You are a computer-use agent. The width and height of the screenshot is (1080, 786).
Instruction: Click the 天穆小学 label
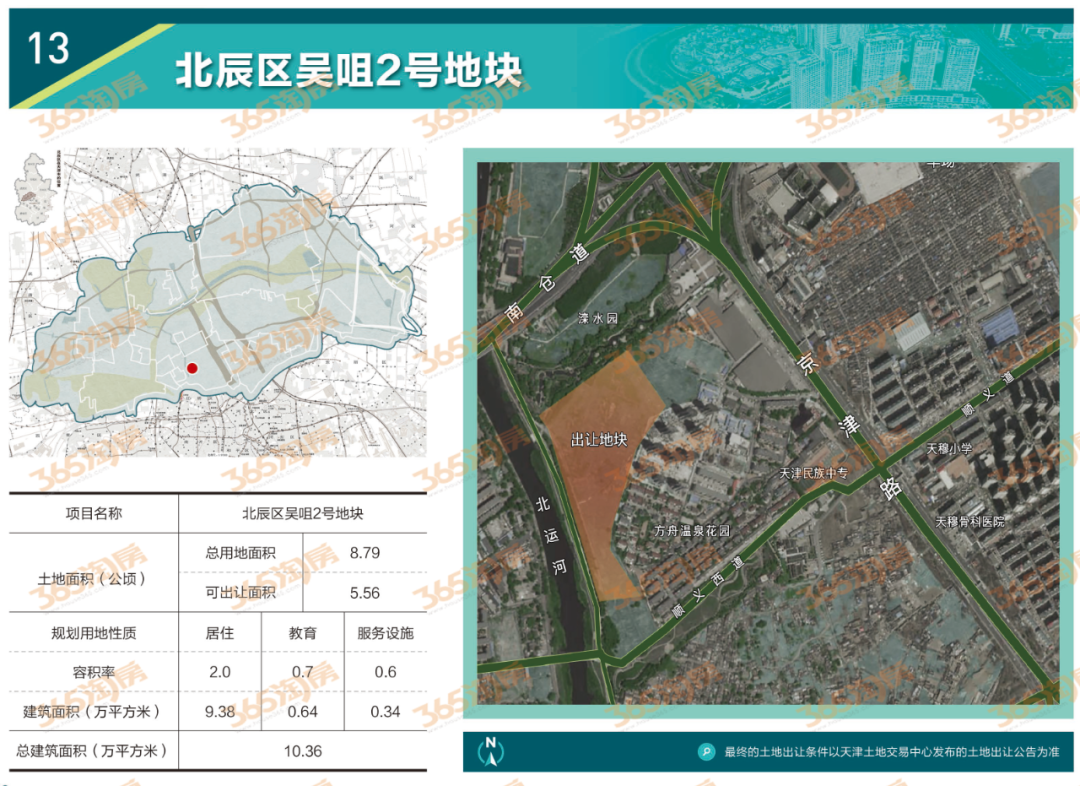(949, 448)
